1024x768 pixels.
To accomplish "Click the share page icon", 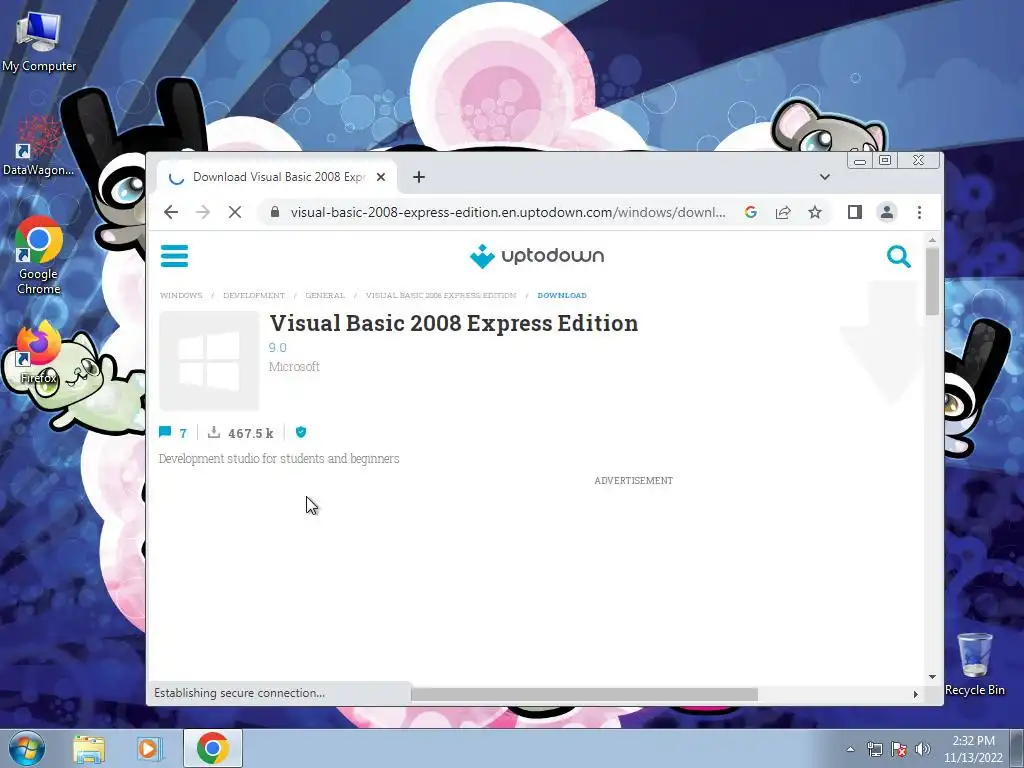I will (x=783, y=212).
